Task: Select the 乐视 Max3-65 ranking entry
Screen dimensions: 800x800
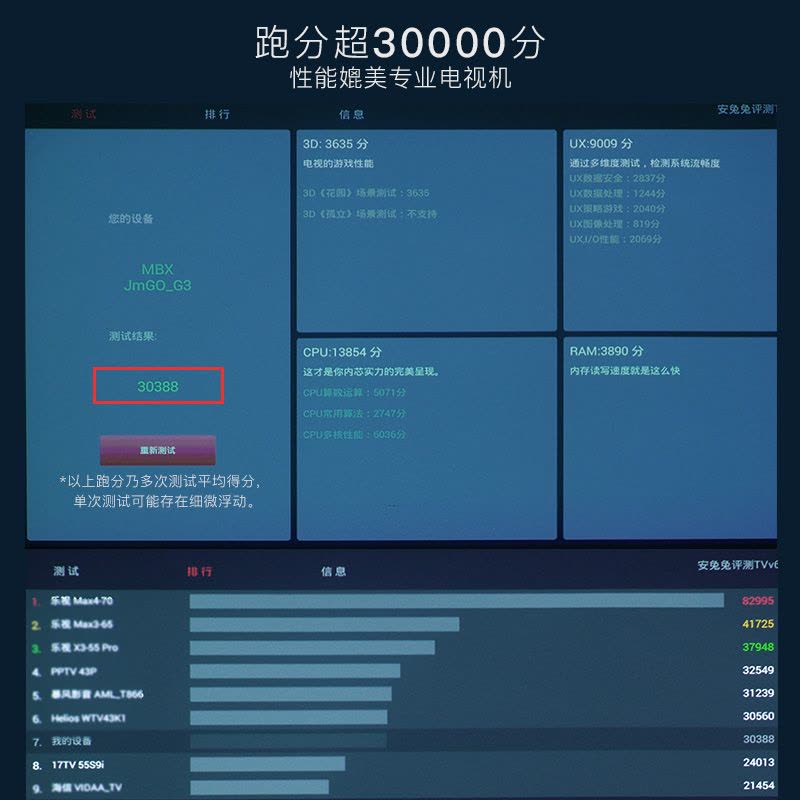Action: pos(82,624)
